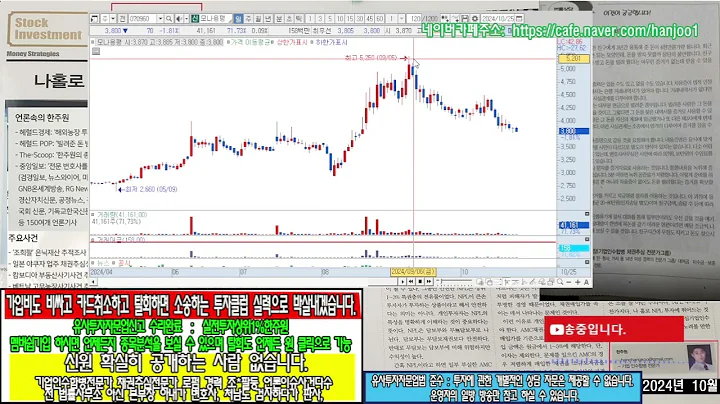This screenshot has height=404, width=720.
Task: Click the blue 3,800 current price marker
Action: [574, 131]
